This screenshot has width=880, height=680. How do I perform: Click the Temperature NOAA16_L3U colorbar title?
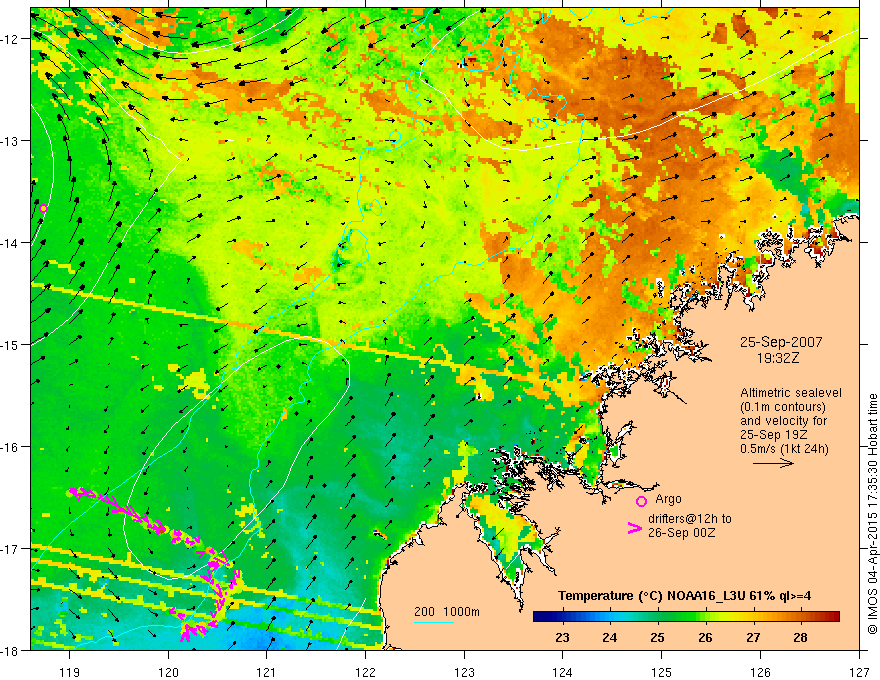click(684, 596)
